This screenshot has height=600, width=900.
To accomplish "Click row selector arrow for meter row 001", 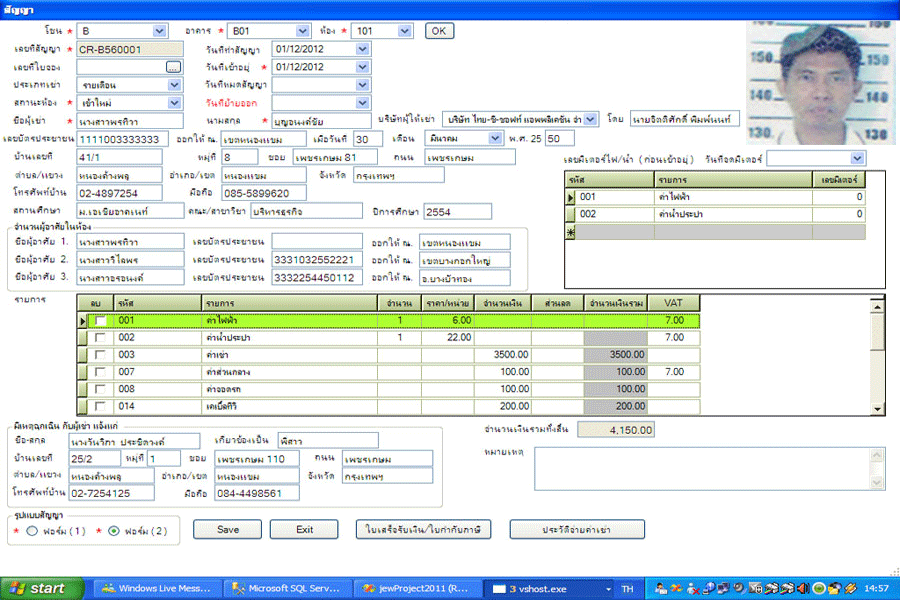I will click(x=571, y=197).
